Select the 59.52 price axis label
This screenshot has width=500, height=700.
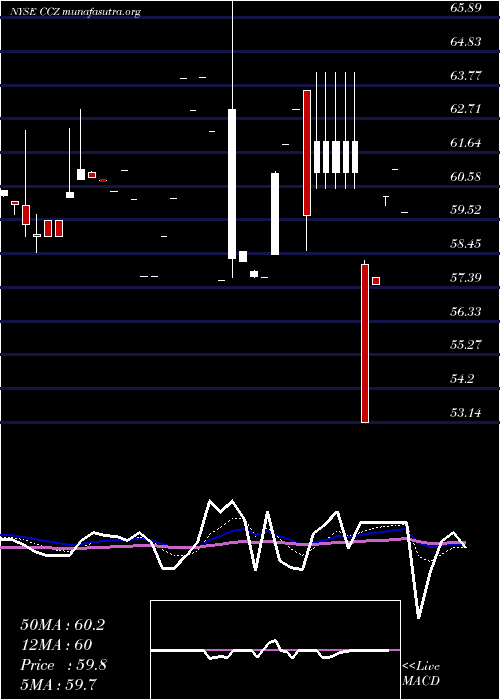[x=466, y=210]
